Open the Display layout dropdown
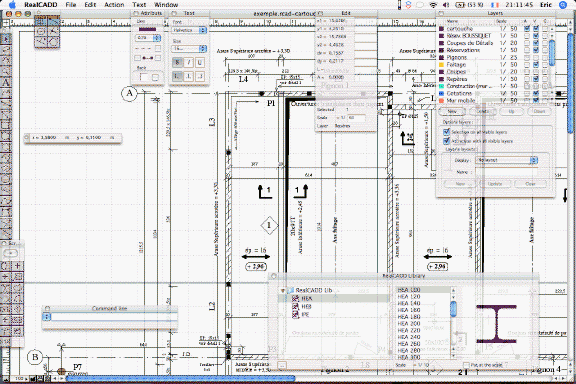 (x=507, y=160)
